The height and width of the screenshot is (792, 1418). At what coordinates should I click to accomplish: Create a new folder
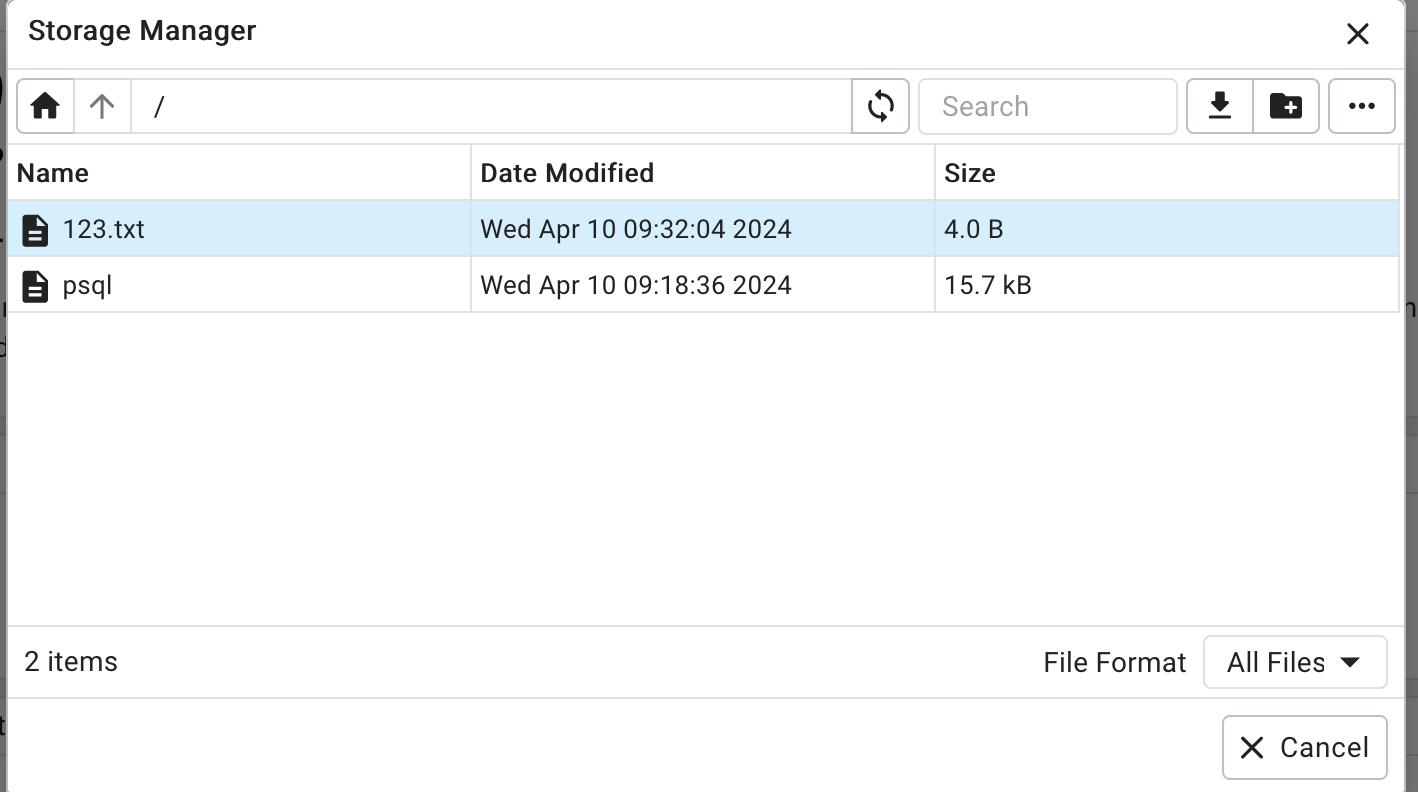1286,106
